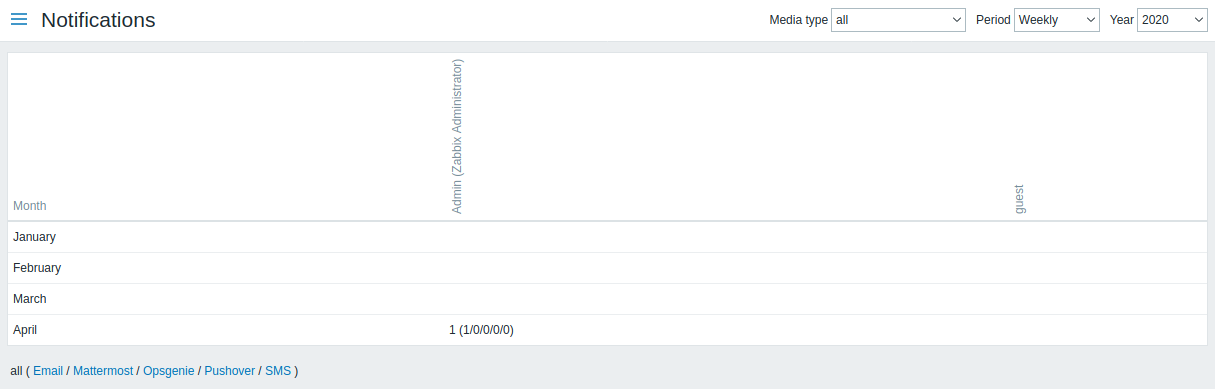The height and width of the screenshot is (389, 1215).
Task: Click the SMS link
Action: [278, 371]
